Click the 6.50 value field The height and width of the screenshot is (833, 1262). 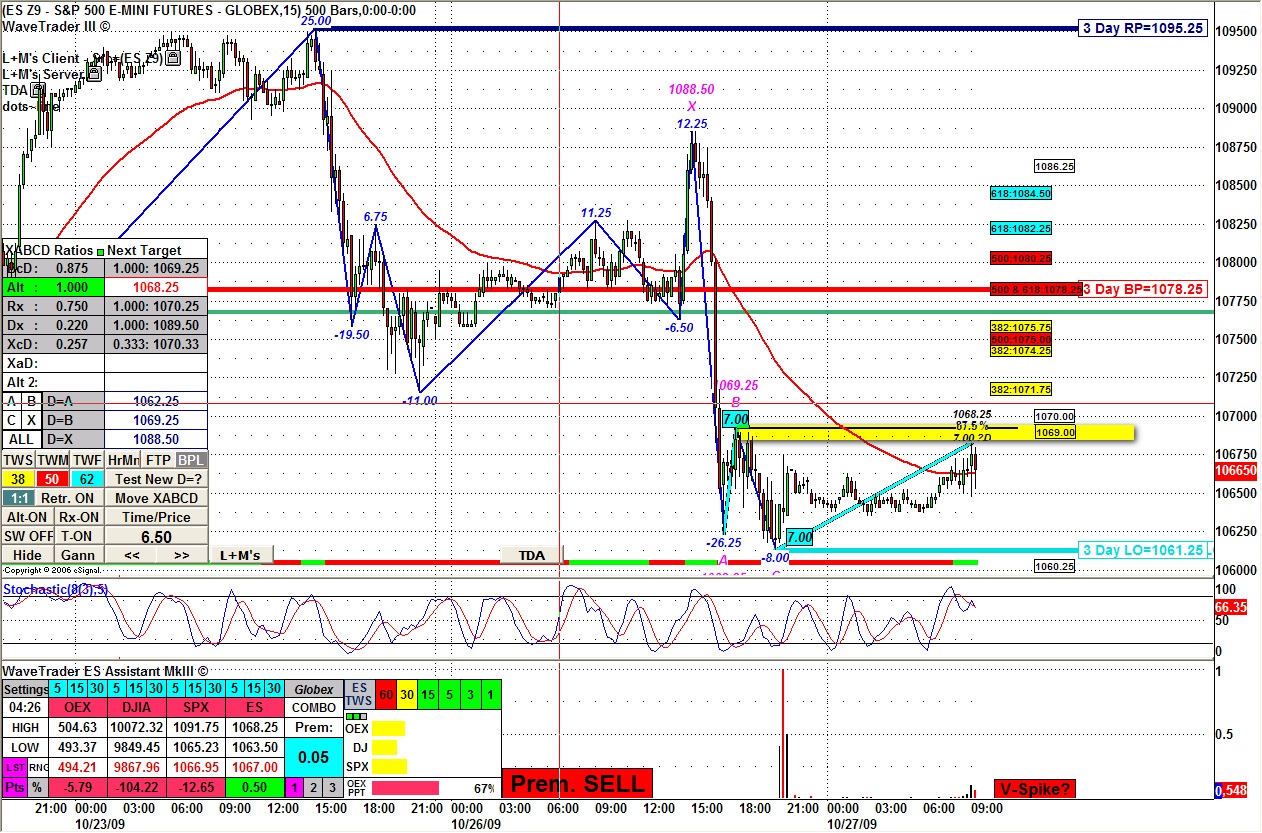[x=157, y=536]
